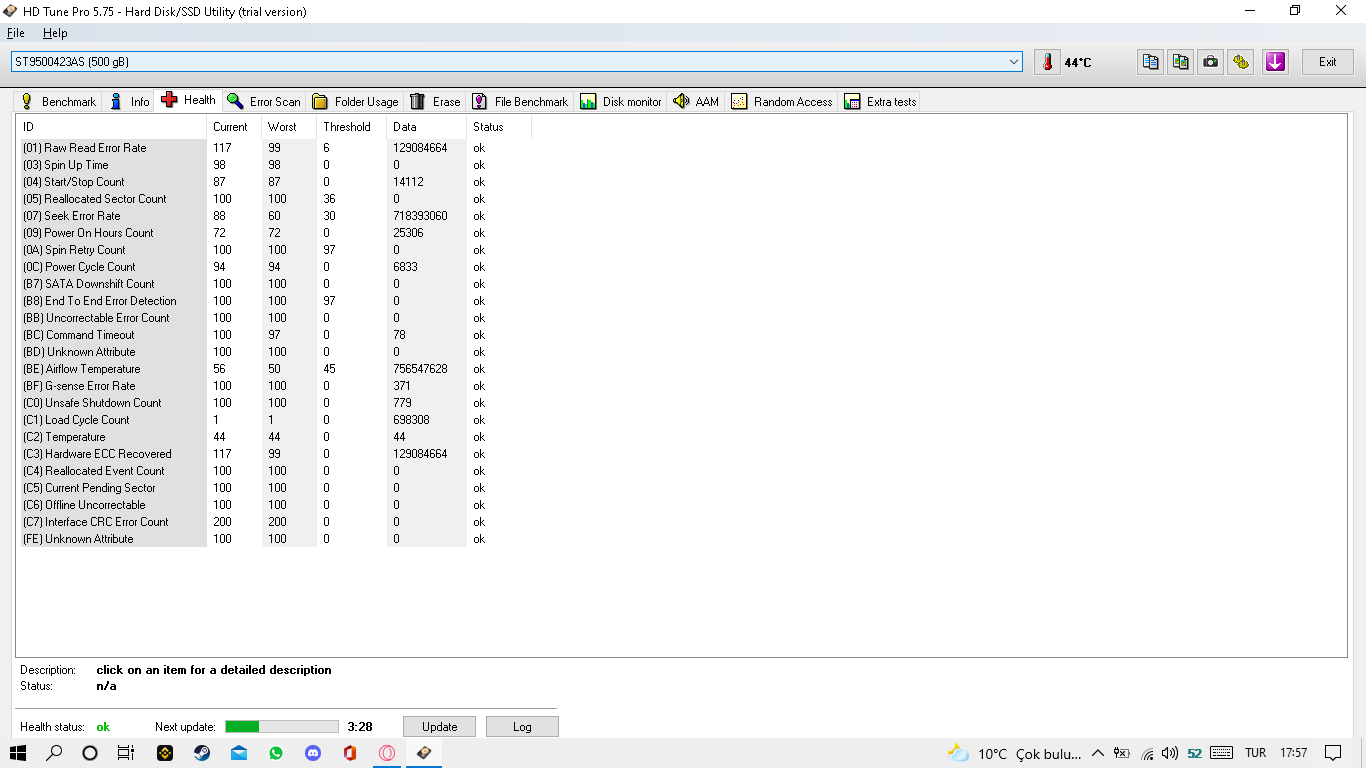The width and height of the screenshot is (1366, 768).
Task: Switch to the Folder Usage tab
Action: point(355,102)
